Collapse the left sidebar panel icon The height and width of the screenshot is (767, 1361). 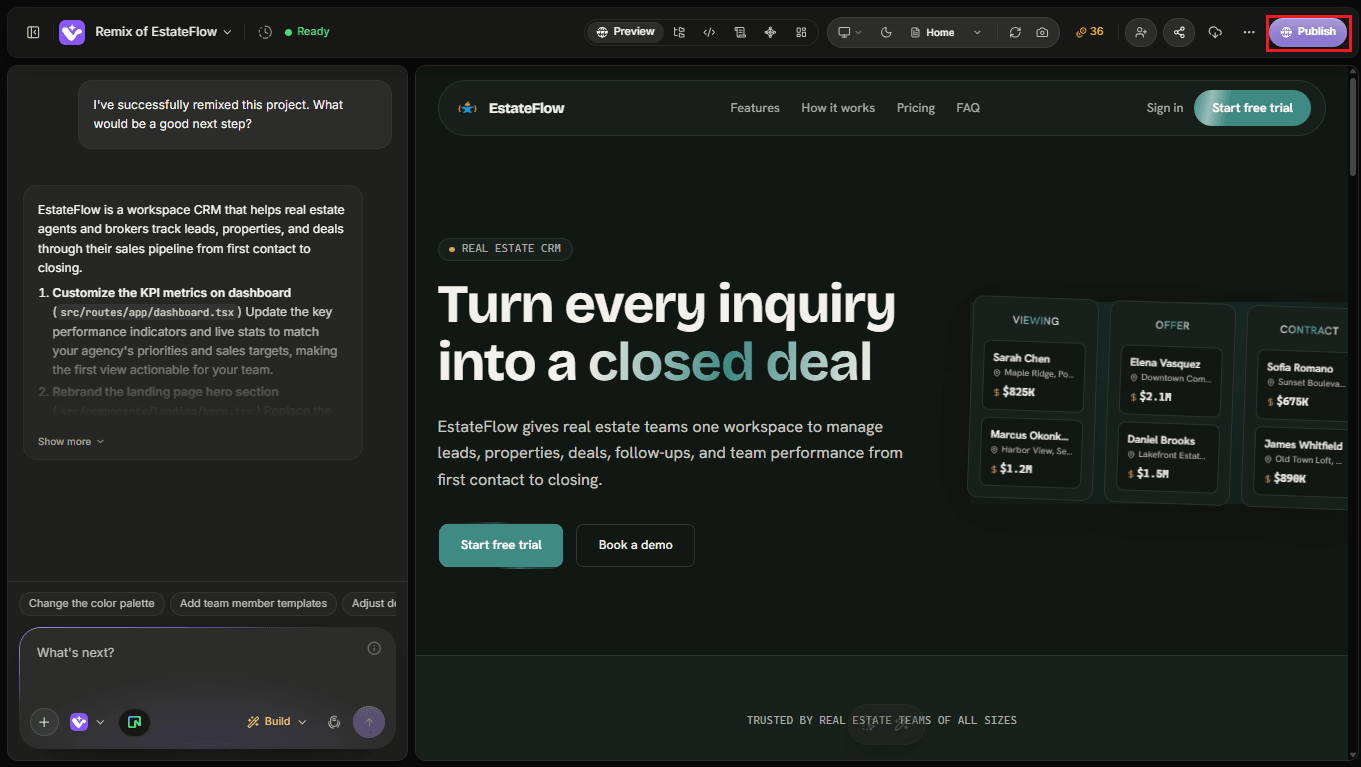(33, 32)
